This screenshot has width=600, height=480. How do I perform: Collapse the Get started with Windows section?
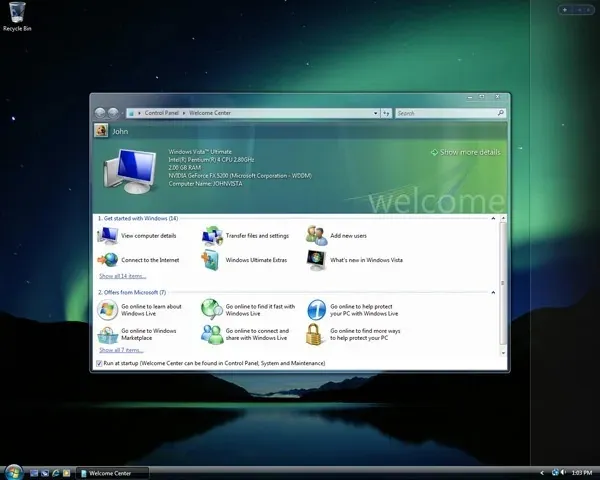(x=493, y=219)
